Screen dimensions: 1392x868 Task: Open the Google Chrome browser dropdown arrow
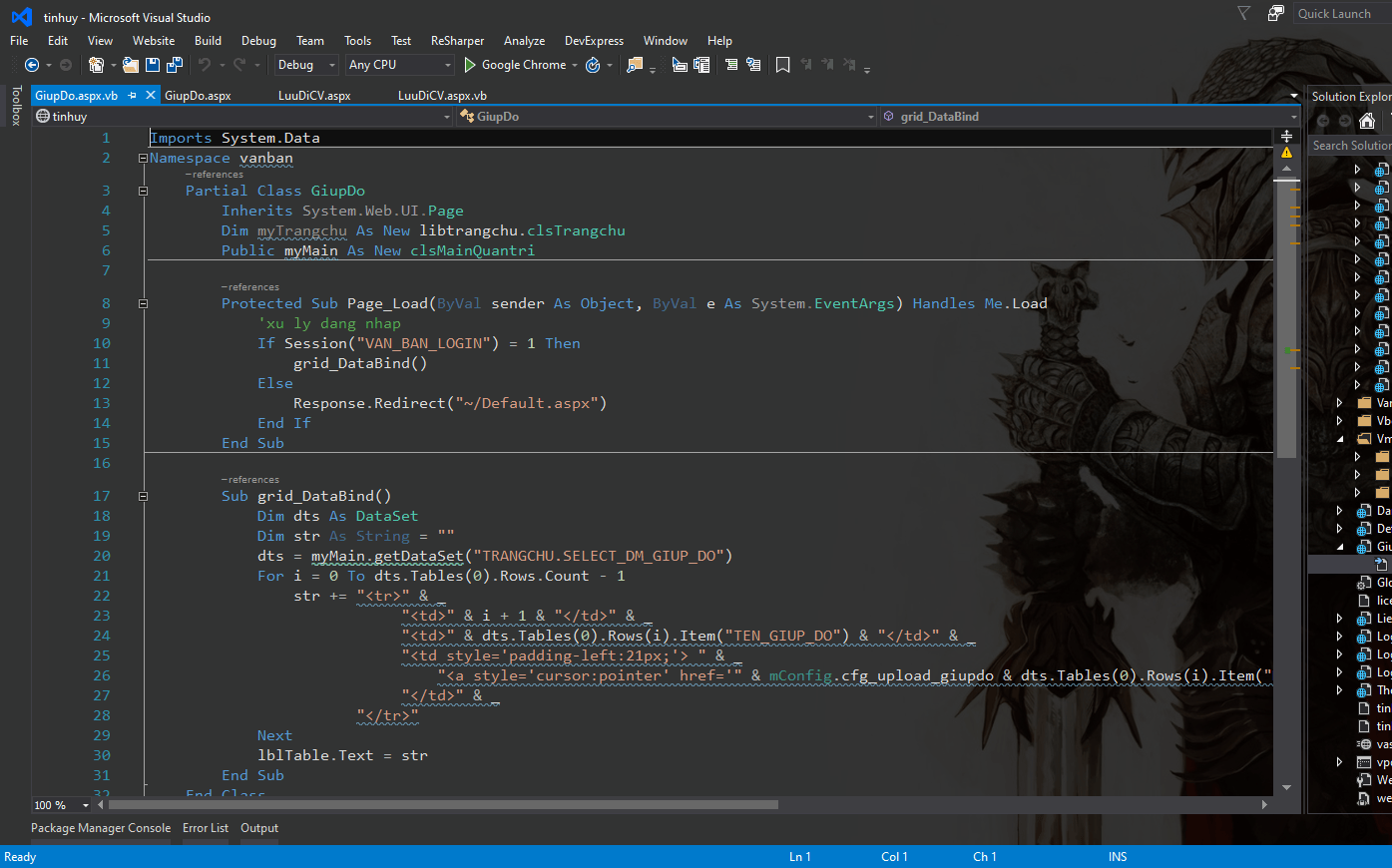pos(576,65)
